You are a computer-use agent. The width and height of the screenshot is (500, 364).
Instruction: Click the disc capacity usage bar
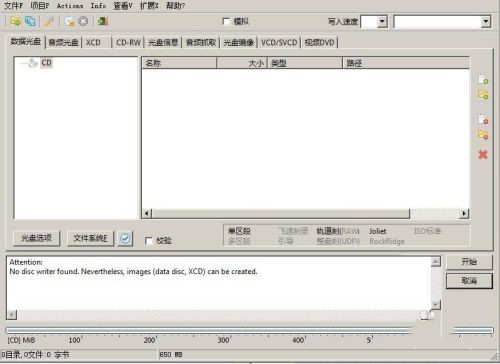tap(249, 330)
